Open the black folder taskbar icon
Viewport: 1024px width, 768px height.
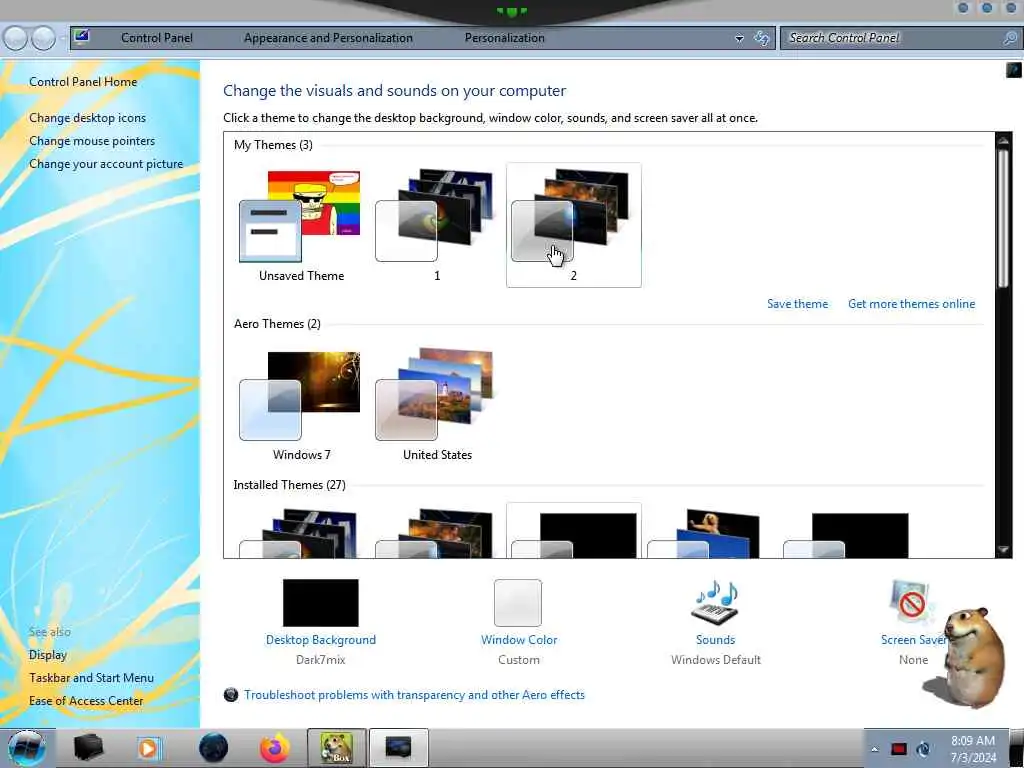click(88, 748)
